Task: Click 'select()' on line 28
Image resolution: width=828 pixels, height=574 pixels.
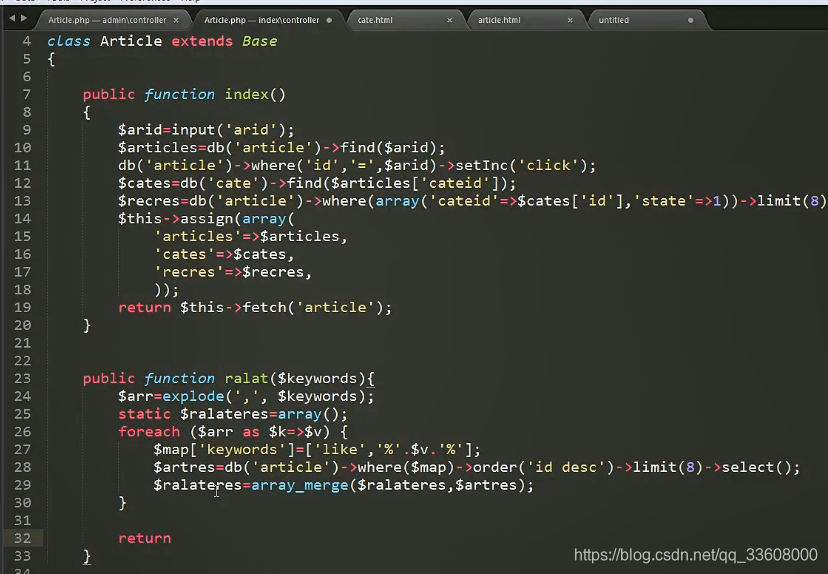Action: click(756, 467)
